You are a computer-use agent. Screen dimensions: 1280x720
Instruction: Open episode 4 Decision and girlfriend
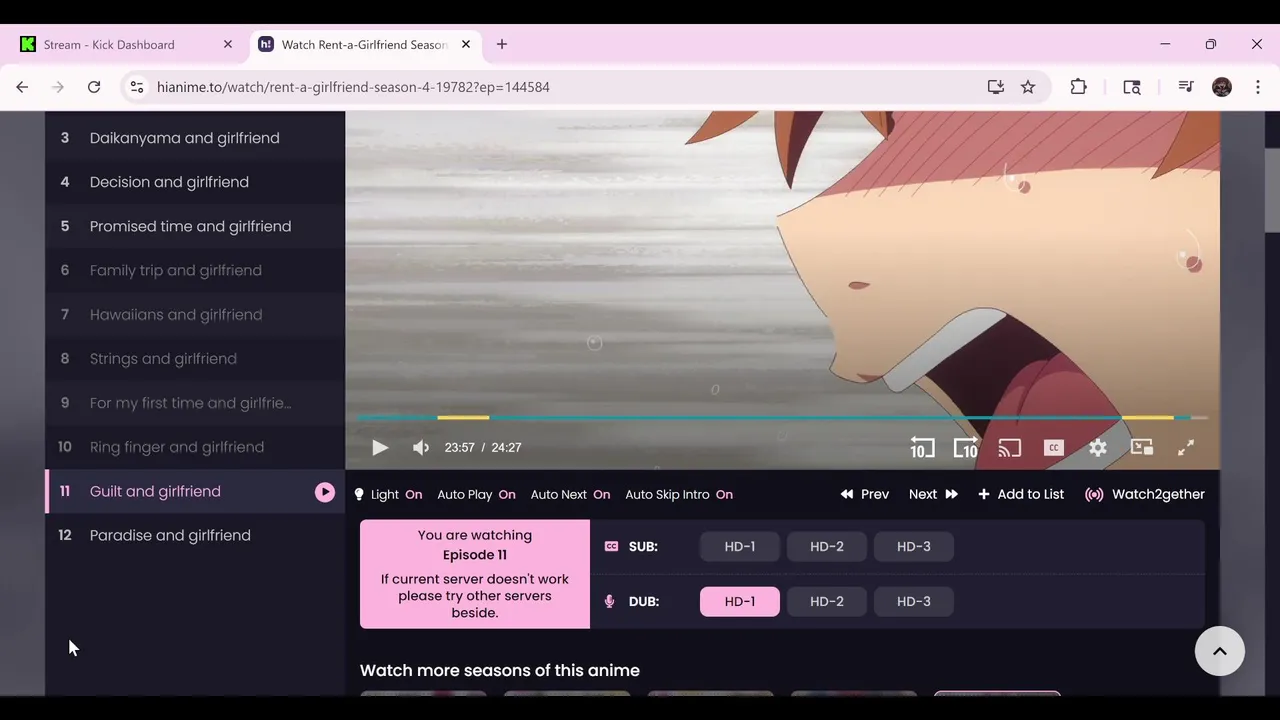point(195,182)
